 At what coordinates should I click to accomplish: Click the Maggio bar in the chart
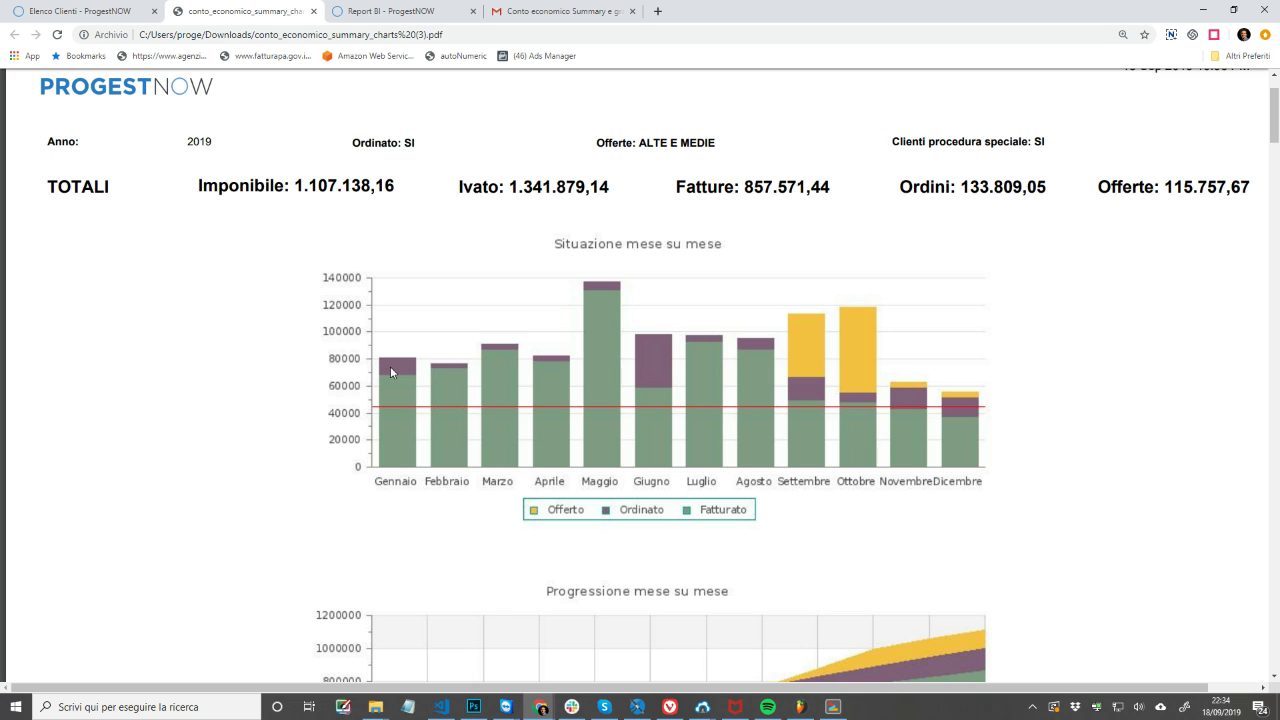tap(602, 374)
